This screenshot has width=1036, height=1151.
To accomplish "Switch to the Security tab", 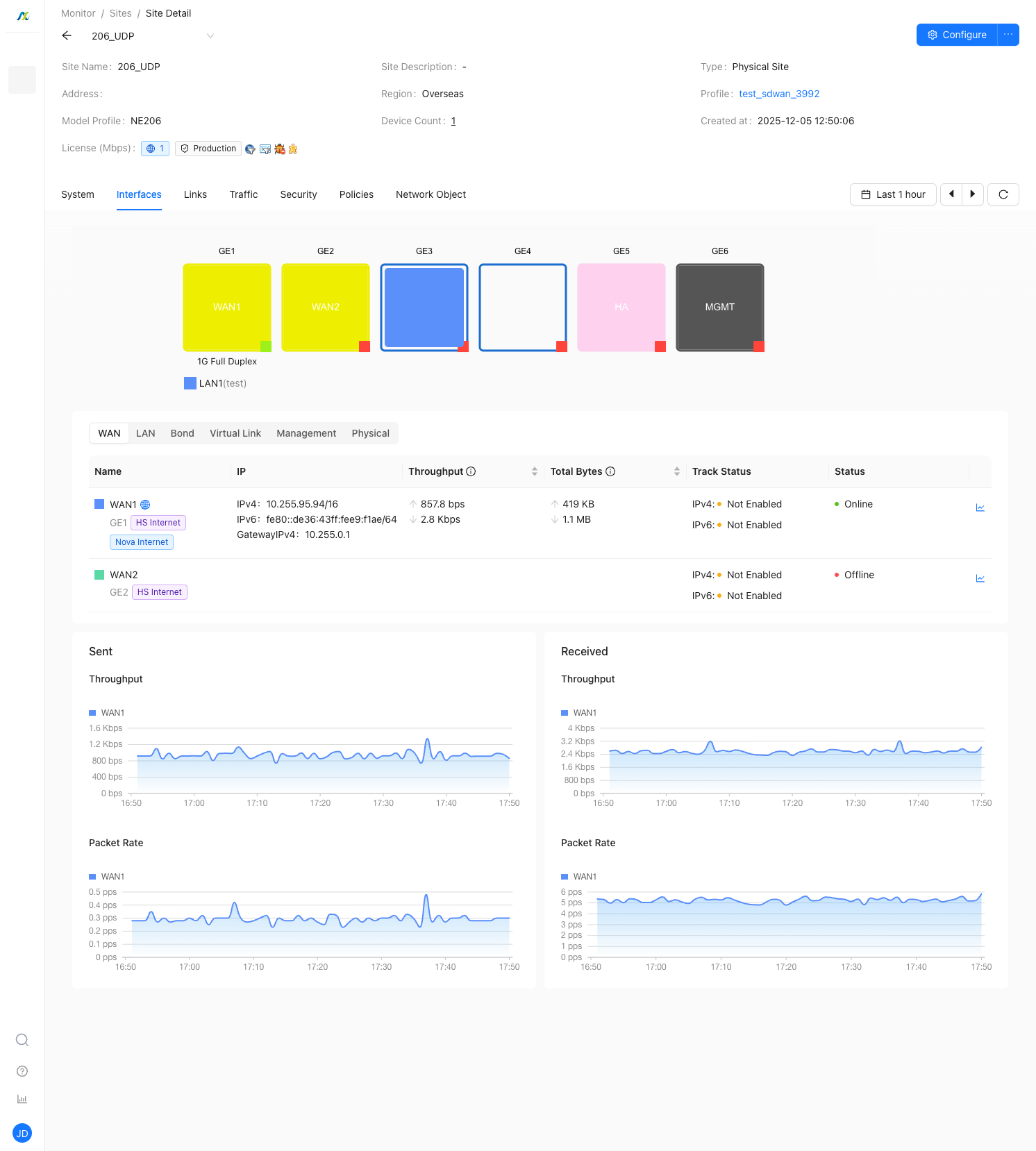I will click(299, 194).
